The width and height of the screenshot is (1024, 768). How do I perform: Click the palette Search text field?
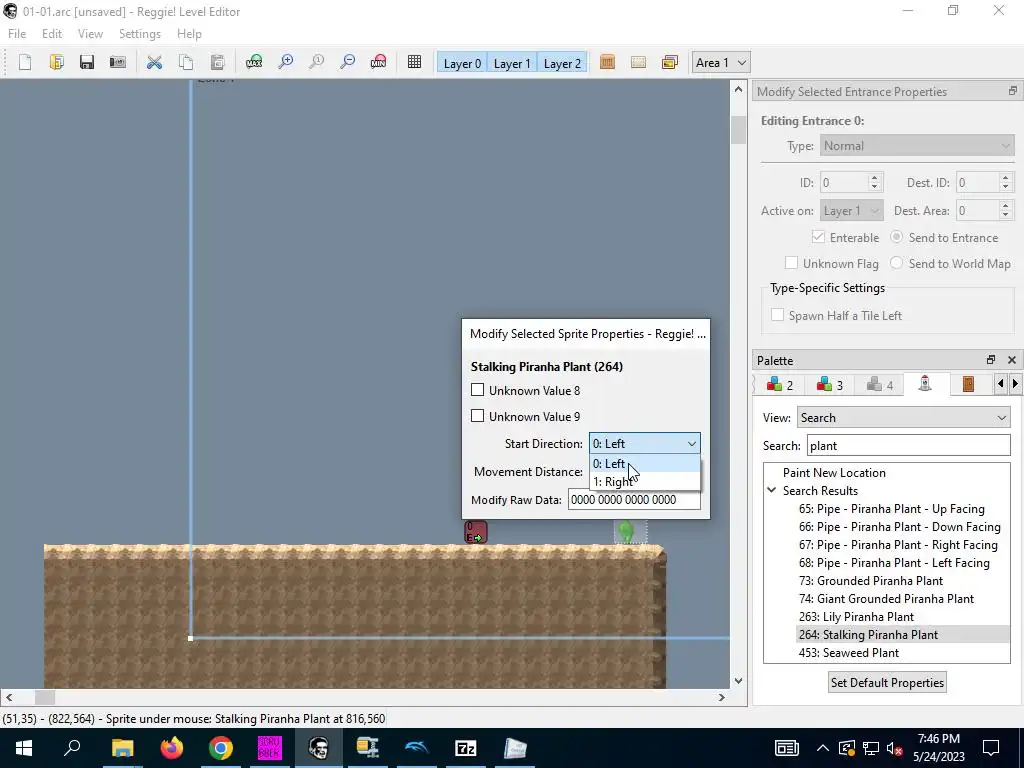pos(908,445)
